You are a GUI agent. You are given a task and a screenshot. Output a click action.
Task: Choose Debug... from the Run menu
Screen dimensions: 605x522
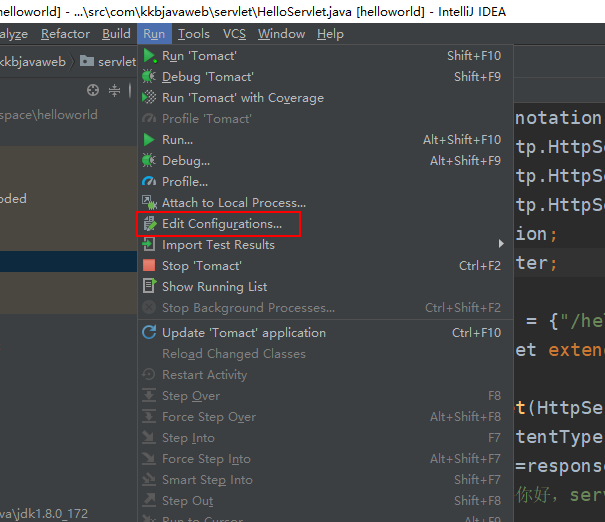coord(325,160)
